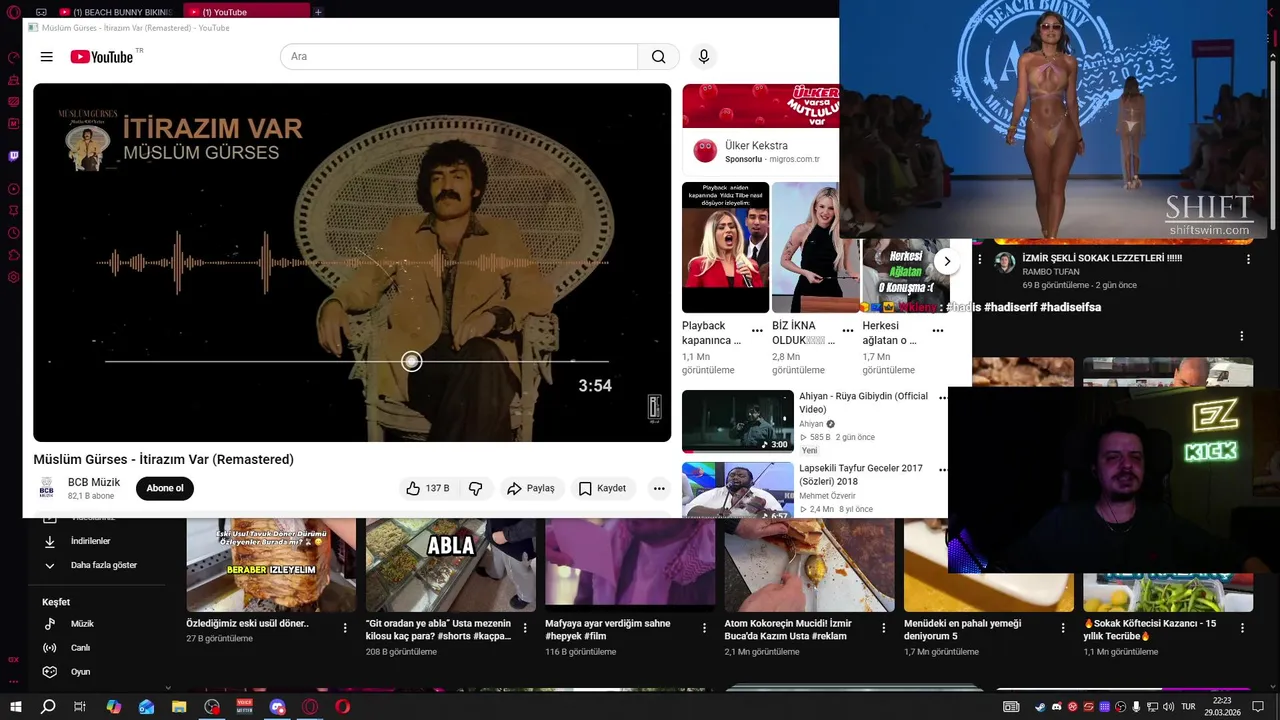The height and width of the screenshot is (720, 1280).
Task: Dislike the video with thumbs-down icon
Action: [476, 488]
